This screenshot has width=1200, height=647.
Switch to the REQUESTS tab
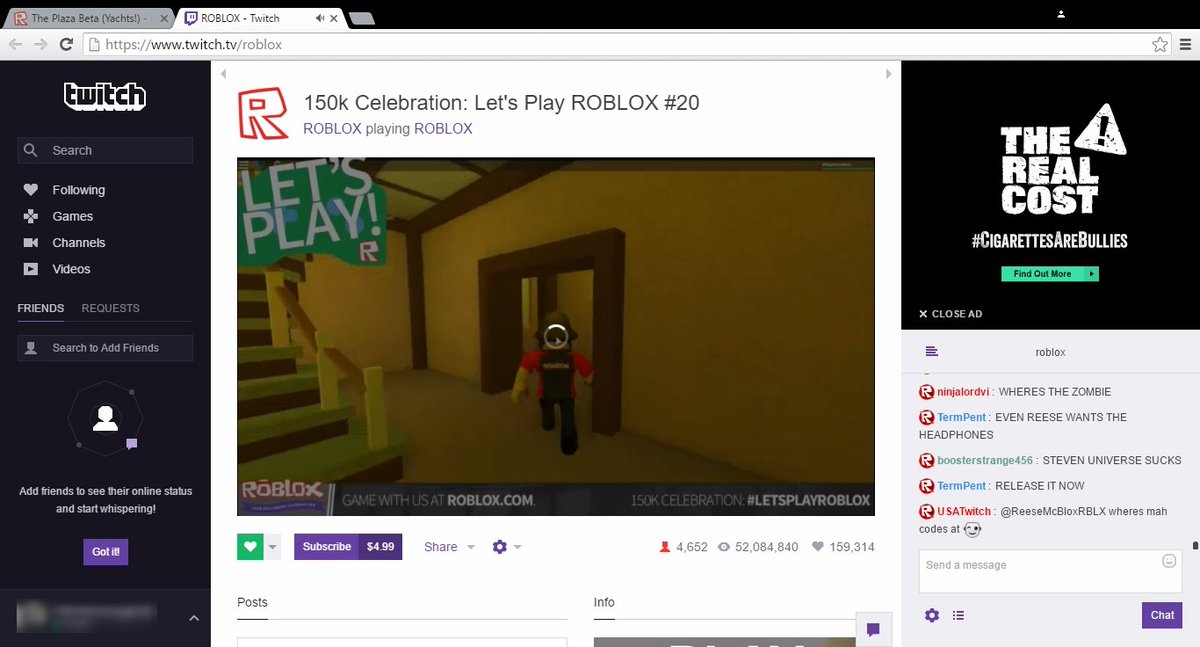pyautogui.click(x=111, y=308)
